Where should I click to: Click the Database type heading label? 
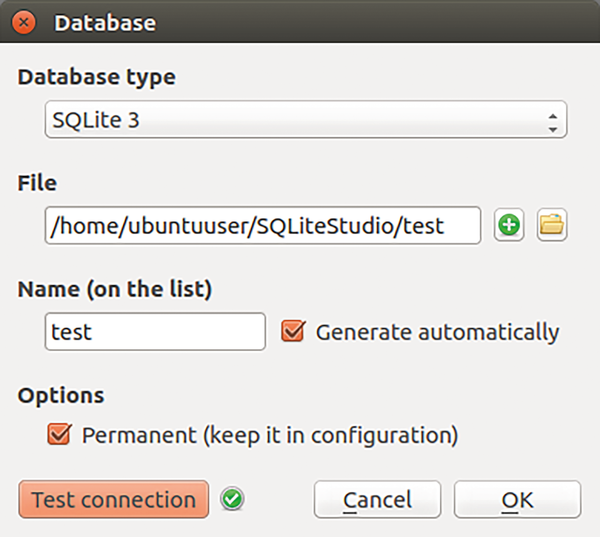tap(96, 78)
